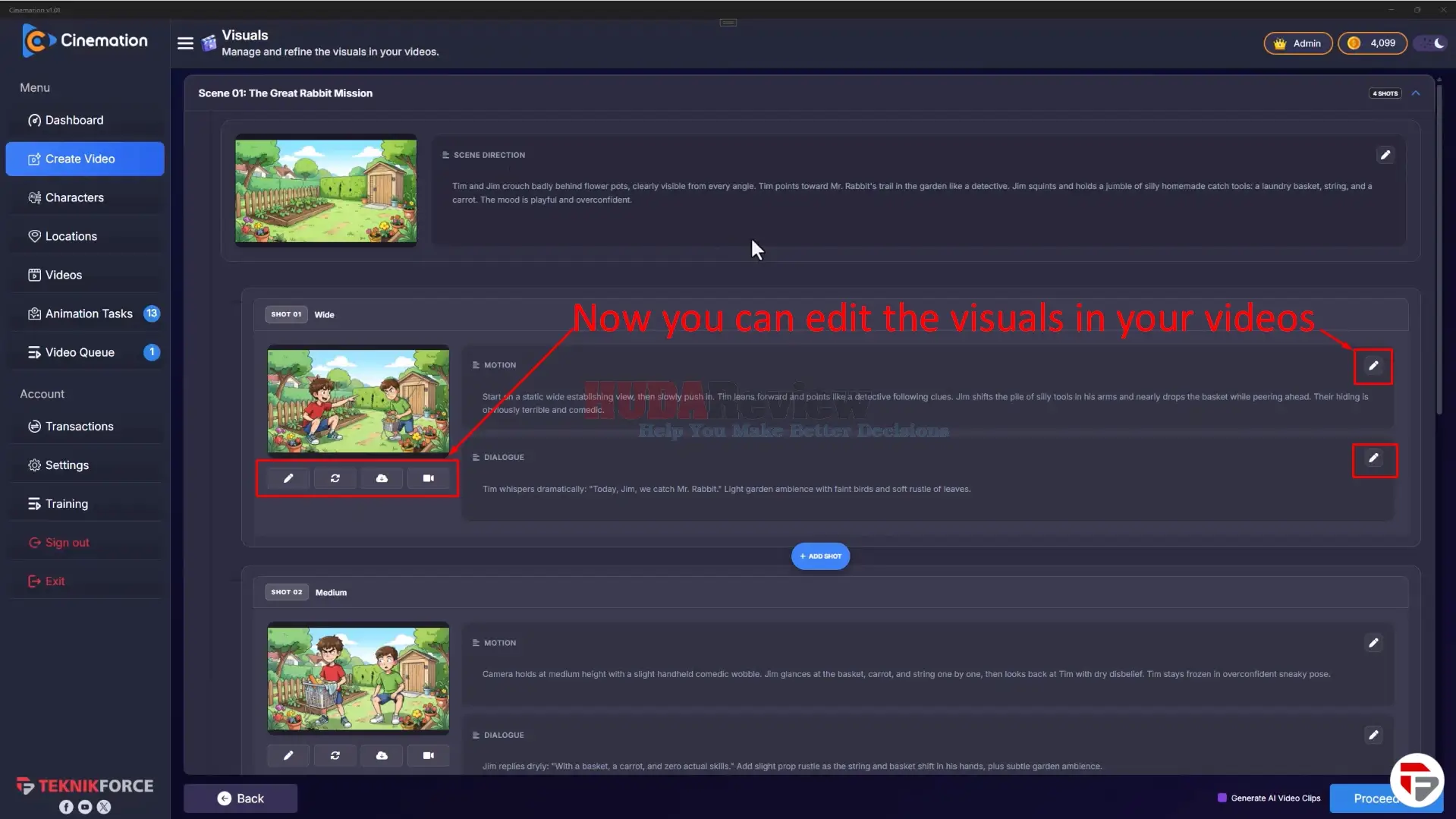
Task: Open TeknikForce Facebook link
Action: 66,807
